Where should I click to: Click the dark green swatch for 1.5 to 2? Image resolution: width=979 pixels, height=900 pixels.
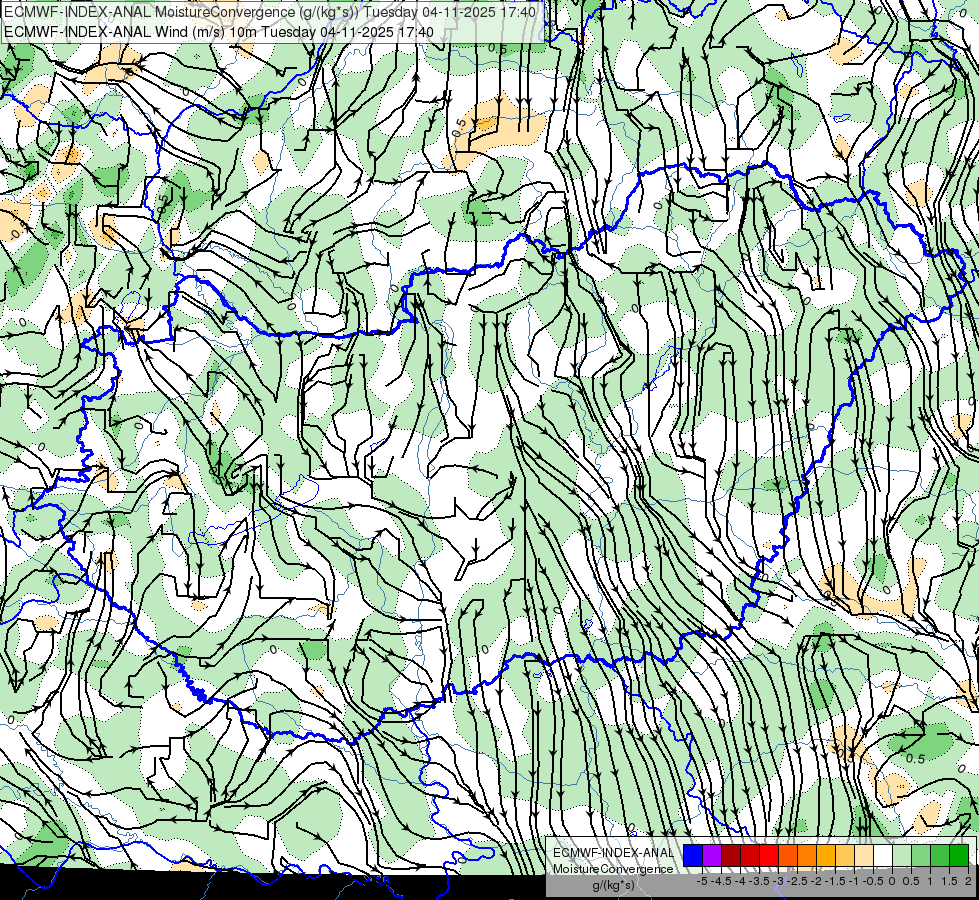point(959,855)
